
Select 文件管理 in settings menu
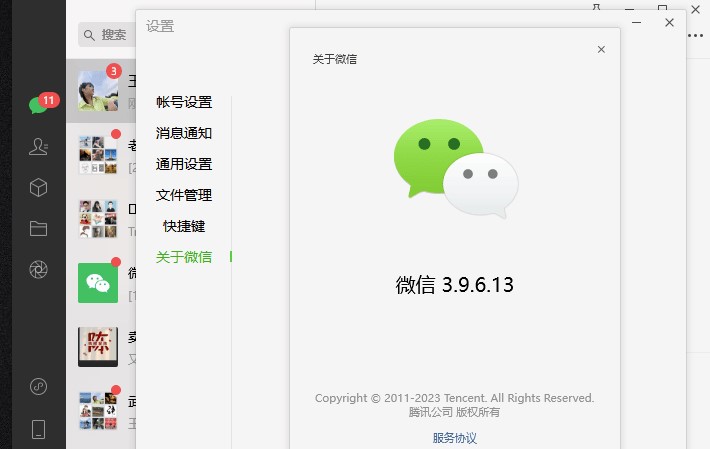point(184,195)
